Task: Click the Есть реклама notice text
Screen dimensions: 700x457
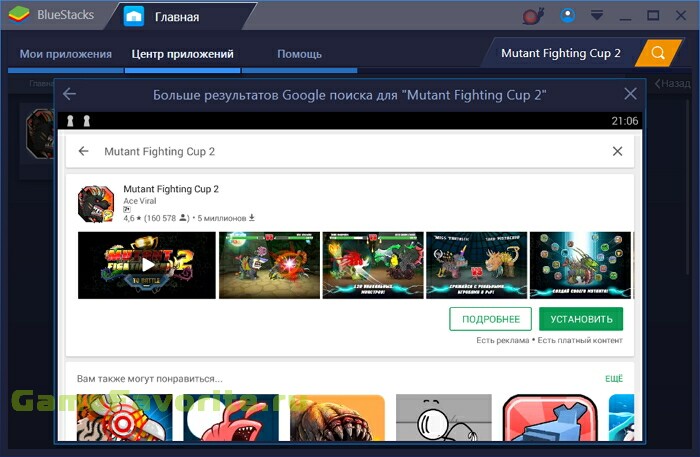Action: 503,341
